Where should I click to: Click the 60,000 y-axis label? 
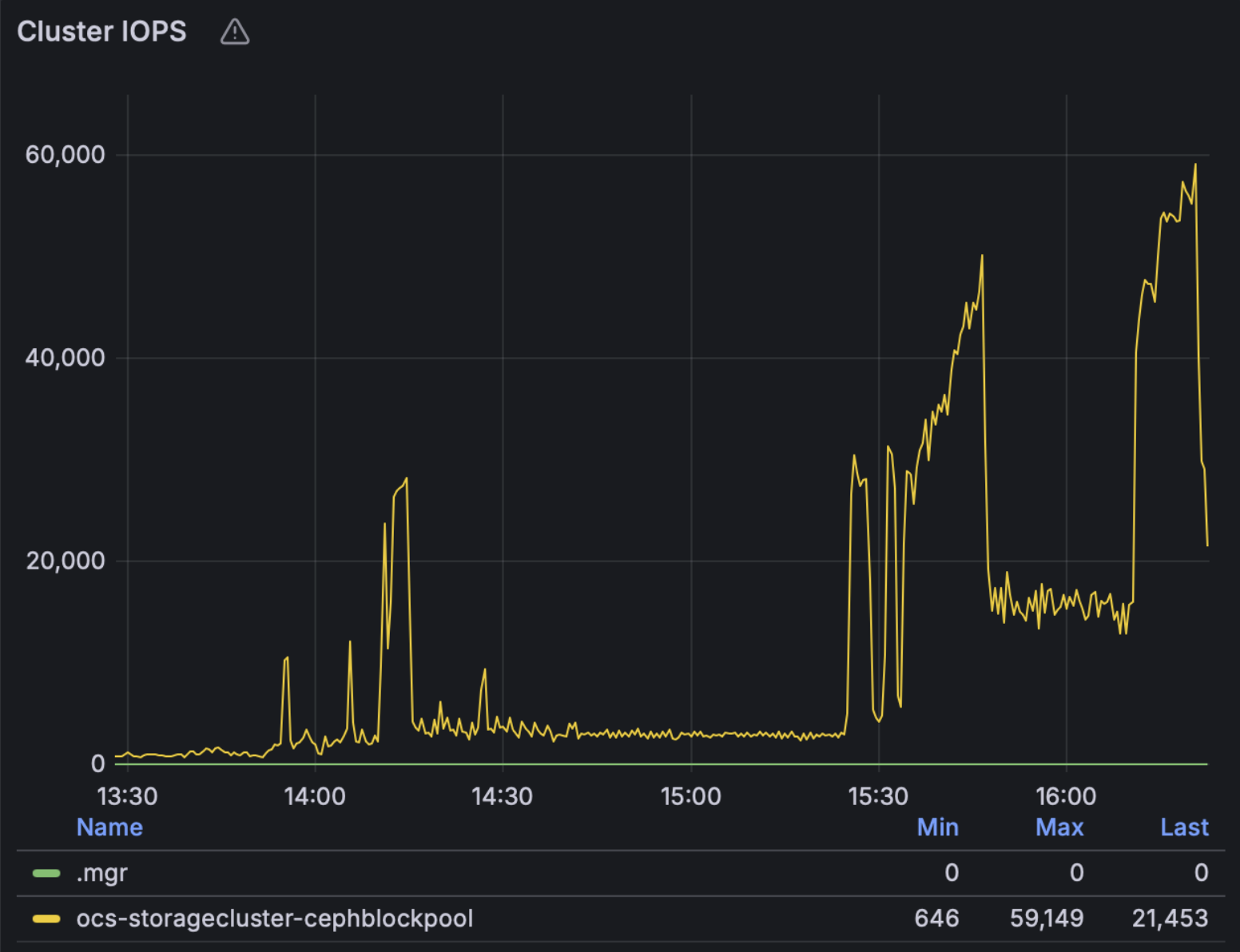65,155
